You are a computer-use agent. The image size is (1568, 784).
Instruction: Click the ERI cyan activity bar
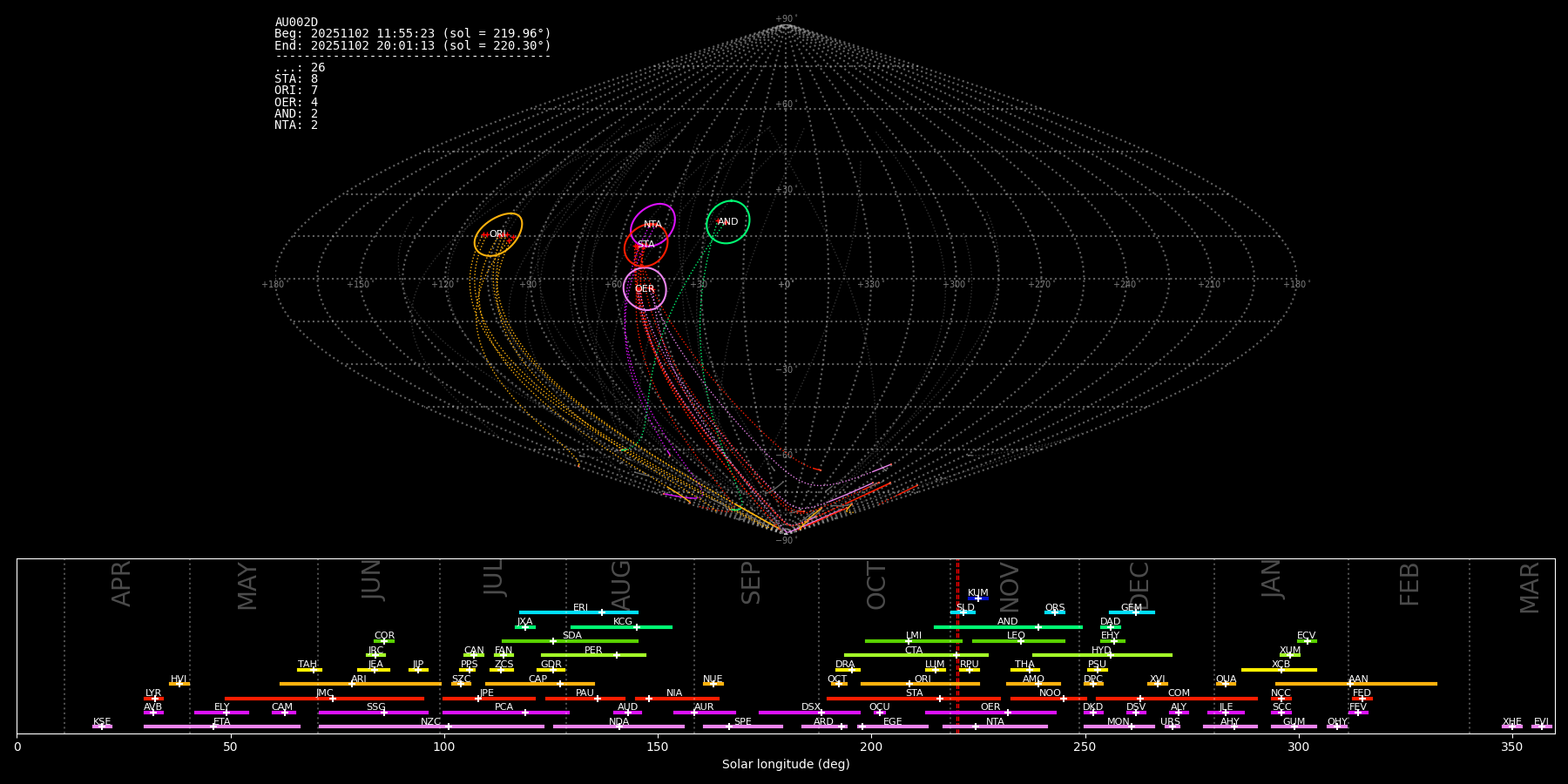coord(578,612)
